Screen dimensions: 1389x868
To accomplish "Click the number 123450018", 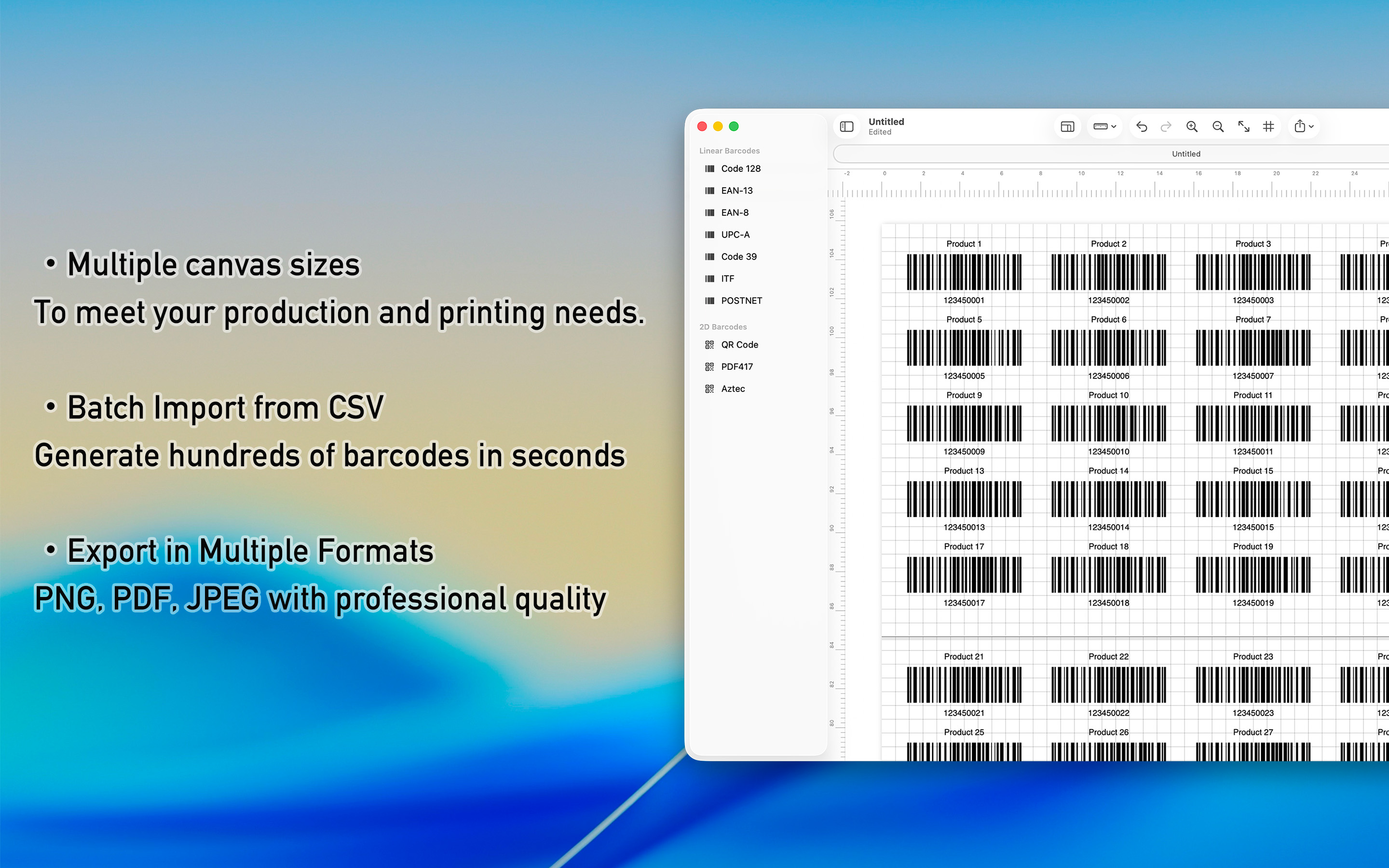I will click(x=1109, y=603).
